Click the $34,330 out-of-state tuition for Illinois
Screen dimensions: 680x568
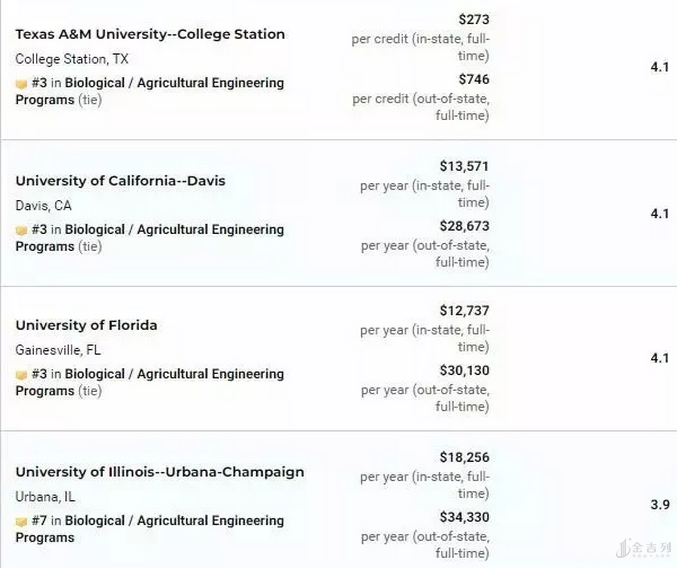pyautogui.click(x=464, y=517)
